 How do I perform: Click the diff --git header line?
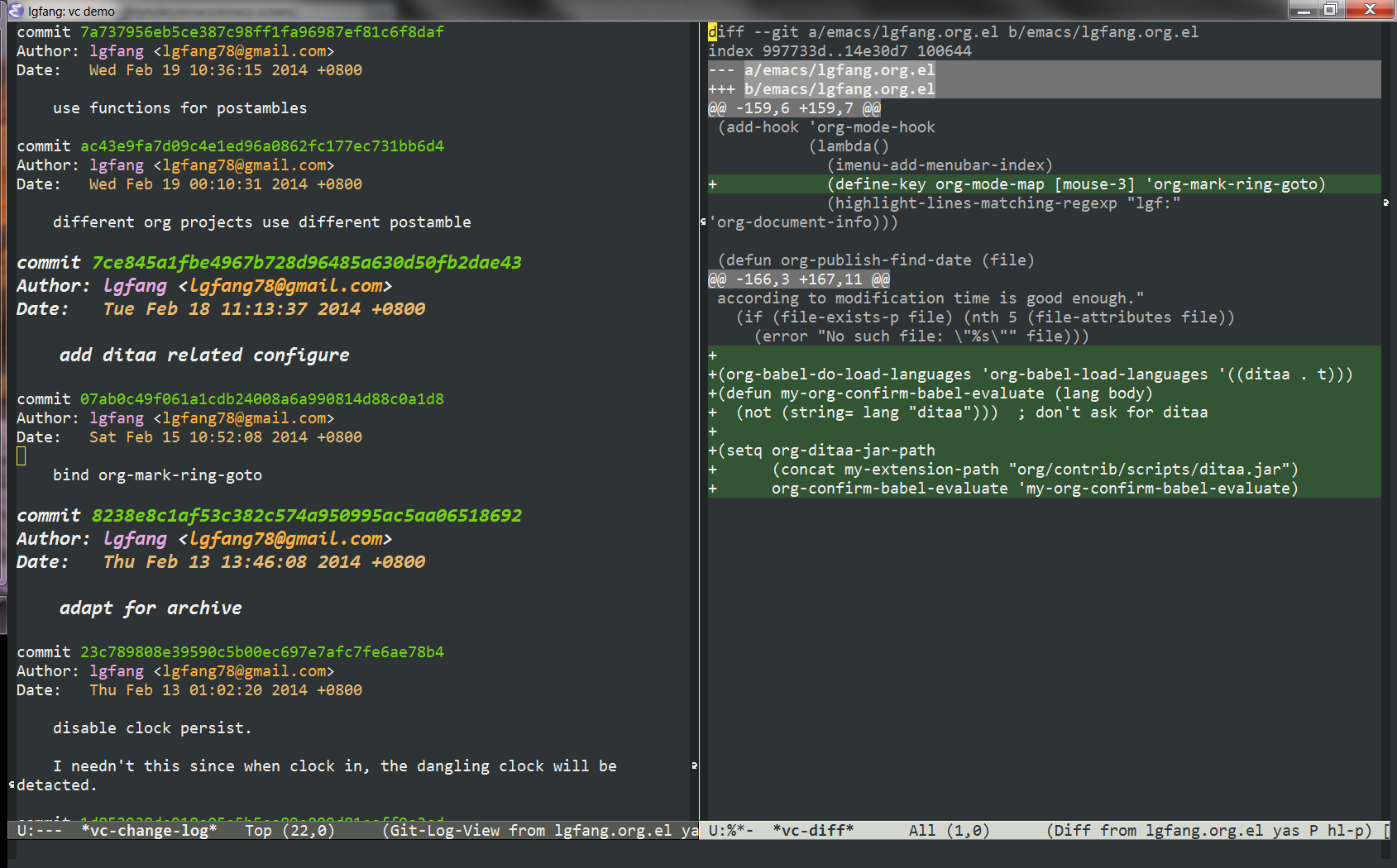tap(953, 32)
